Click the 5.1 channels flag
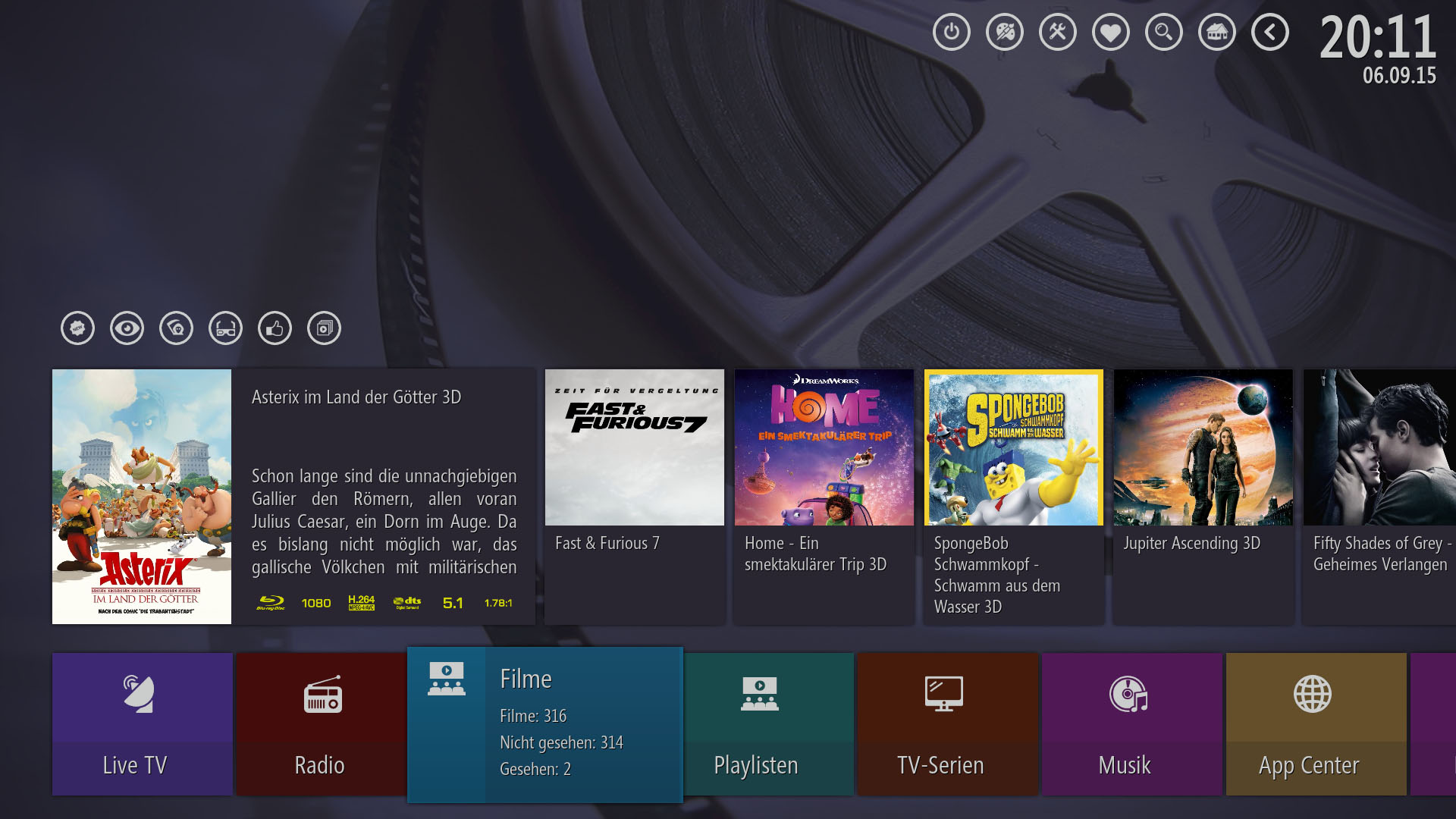Image resolution: width=1456 pixels, height=819 pixels. pyautogui.click(x=453, y=603)
